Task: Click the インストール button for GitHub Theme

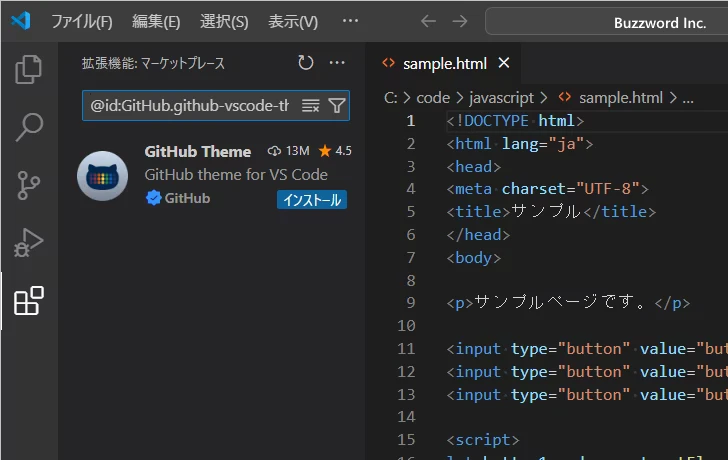Action: click(311, 199)
